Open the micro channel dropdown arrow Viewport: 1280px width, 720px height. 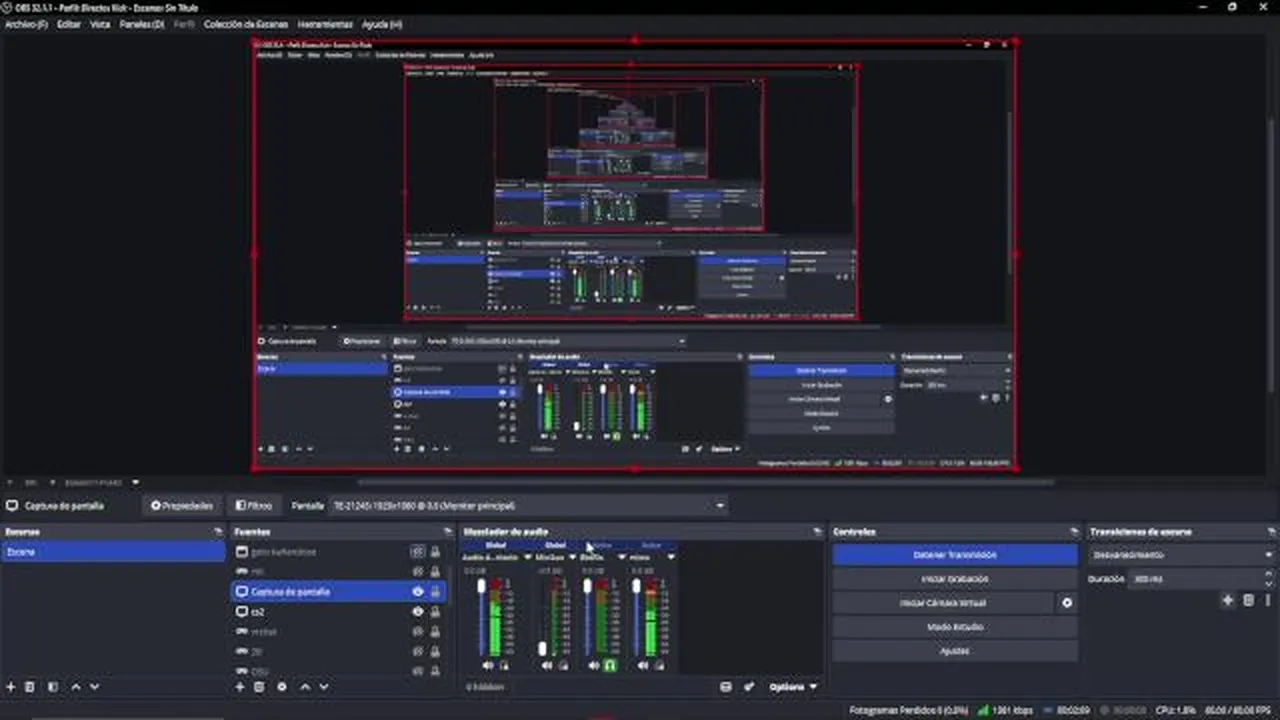pyautogui.click(x=671, y=557)
